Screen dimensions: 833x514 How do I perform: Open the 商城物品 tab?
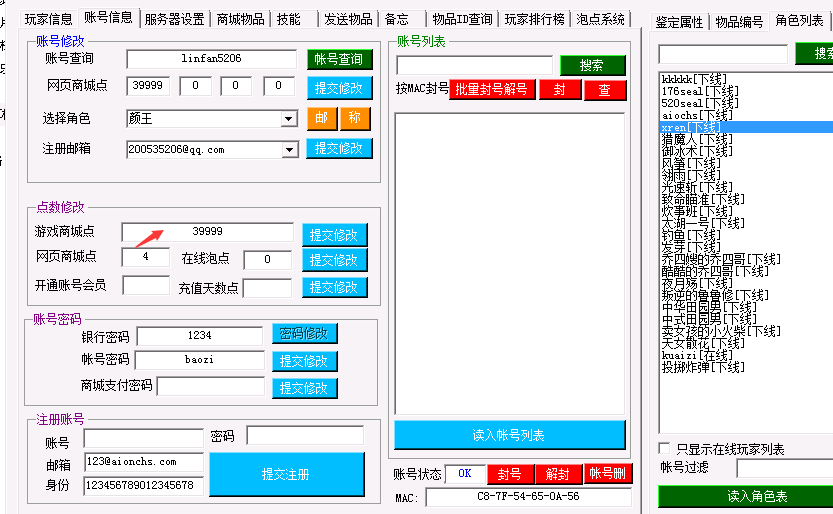click(x=240, y=19)
